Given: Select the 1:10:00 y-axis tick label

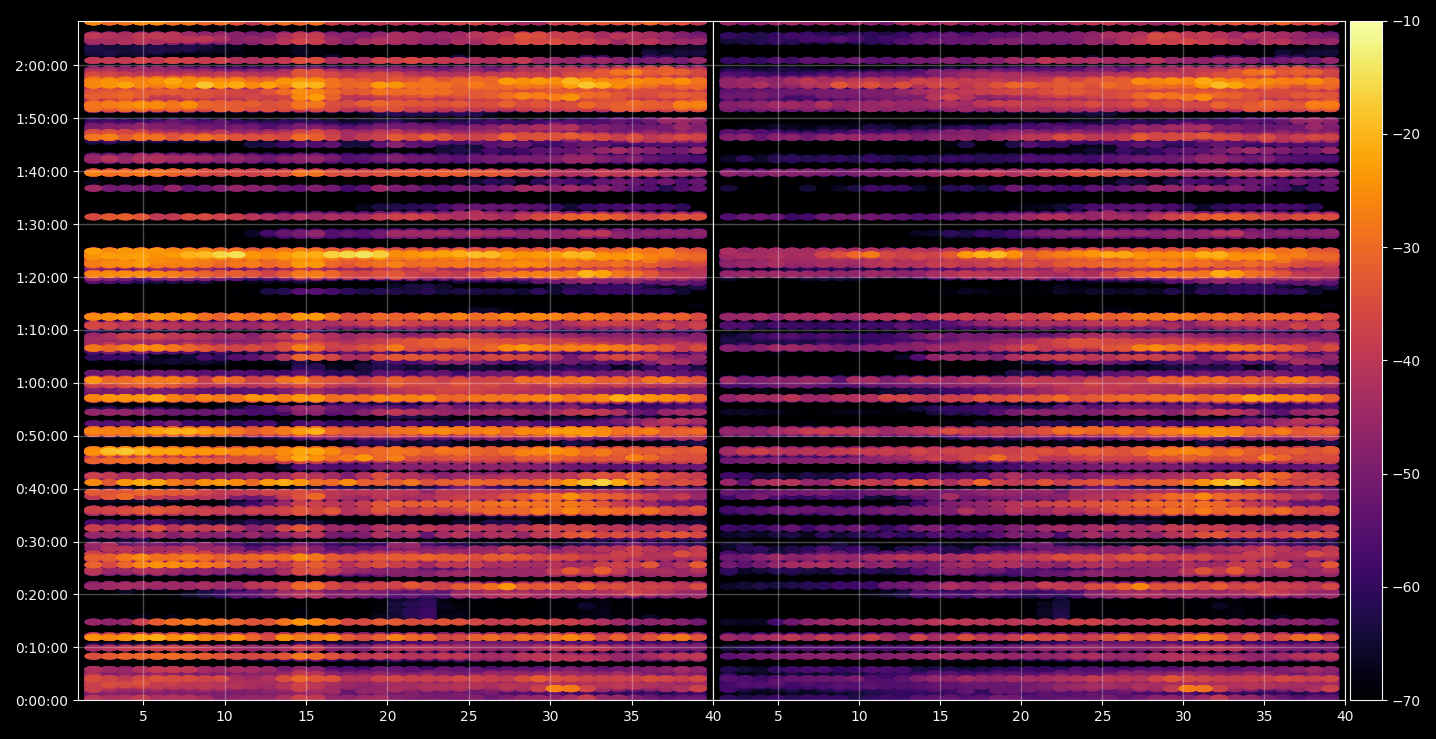Looking at the screenshot, I should [x=41, y=330].
